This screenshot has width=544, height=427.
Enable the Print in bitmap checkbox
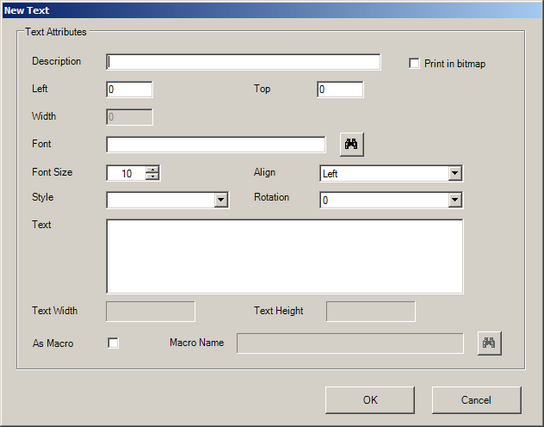[414, 63]
